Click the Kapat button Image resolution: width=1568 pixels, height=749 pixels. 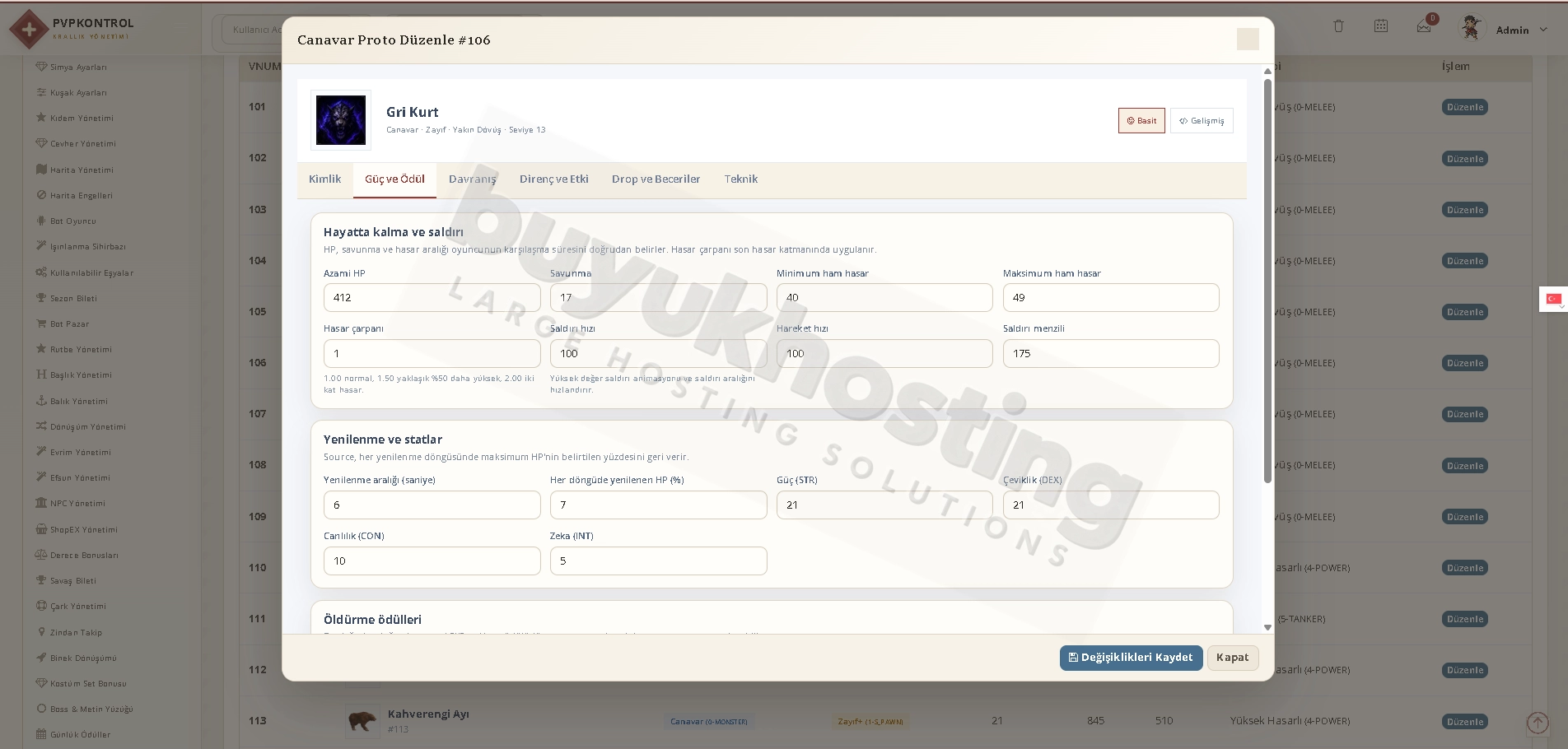(x=1233, y=658)
